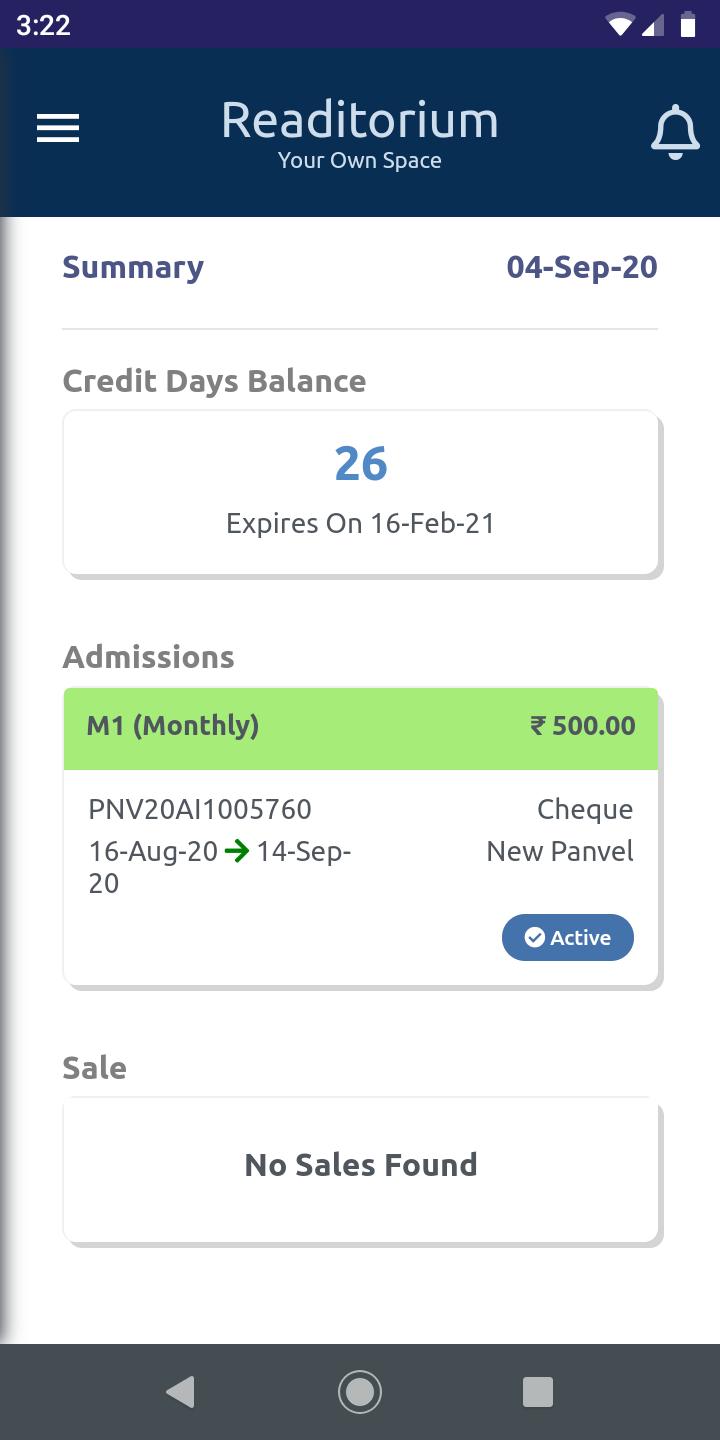Open the hamburger navigation menu

58,129
